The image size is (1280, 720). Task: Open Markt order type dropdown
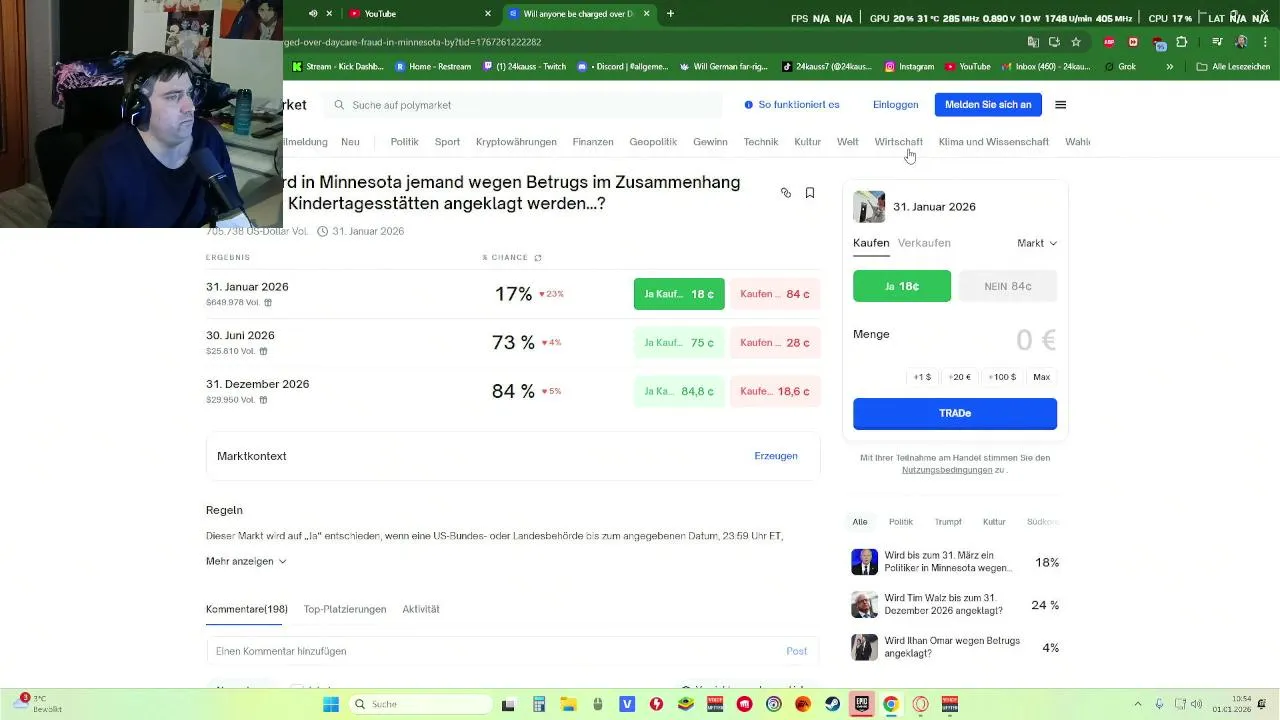coord(1037,243)
